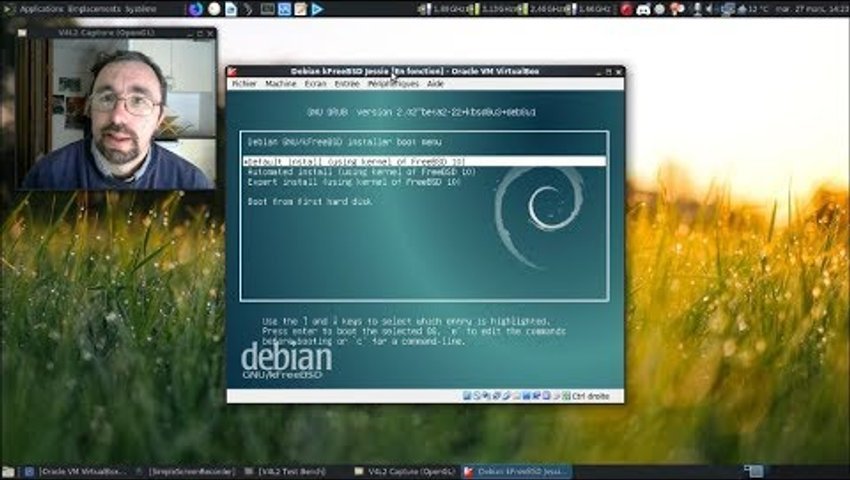The width and height of the screenshot is (850, 480).
Task: Switch to V4L2 Capture (OpenGL) taskbar entry
Action: (x=405, y=471)
